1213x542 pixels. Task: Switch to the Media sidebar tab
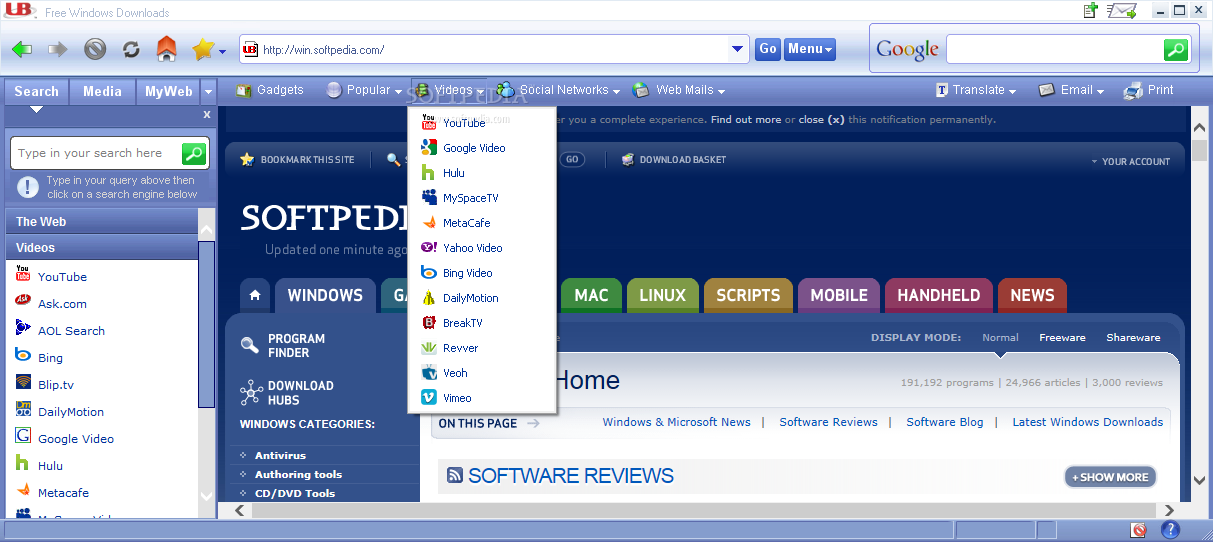102,91
